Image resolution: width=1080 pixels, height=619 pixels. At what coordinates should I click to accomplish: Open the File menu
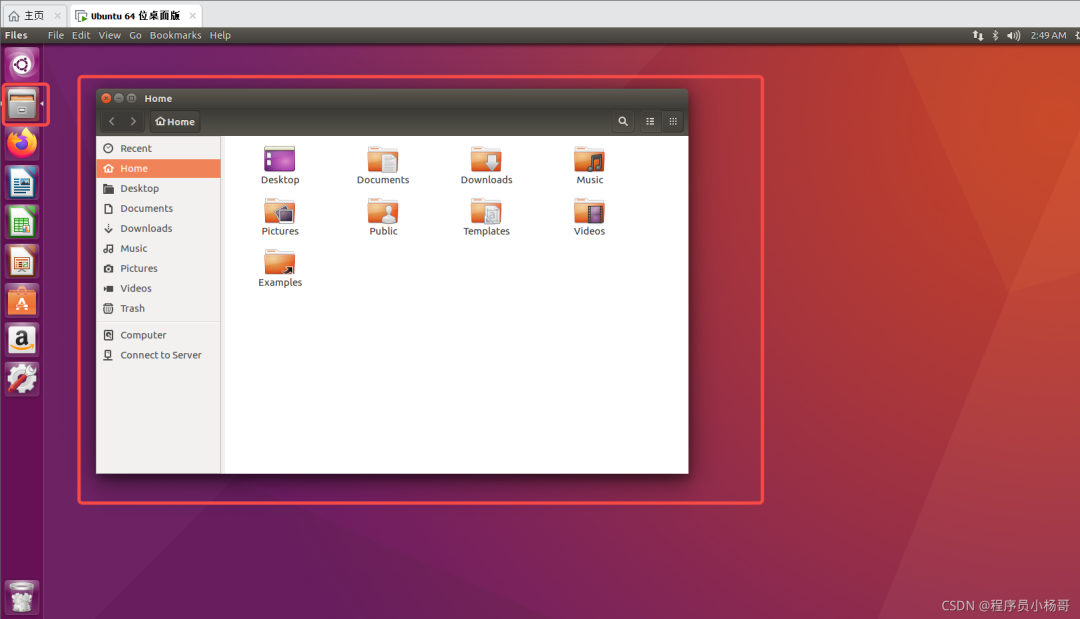tap(56, 35)
